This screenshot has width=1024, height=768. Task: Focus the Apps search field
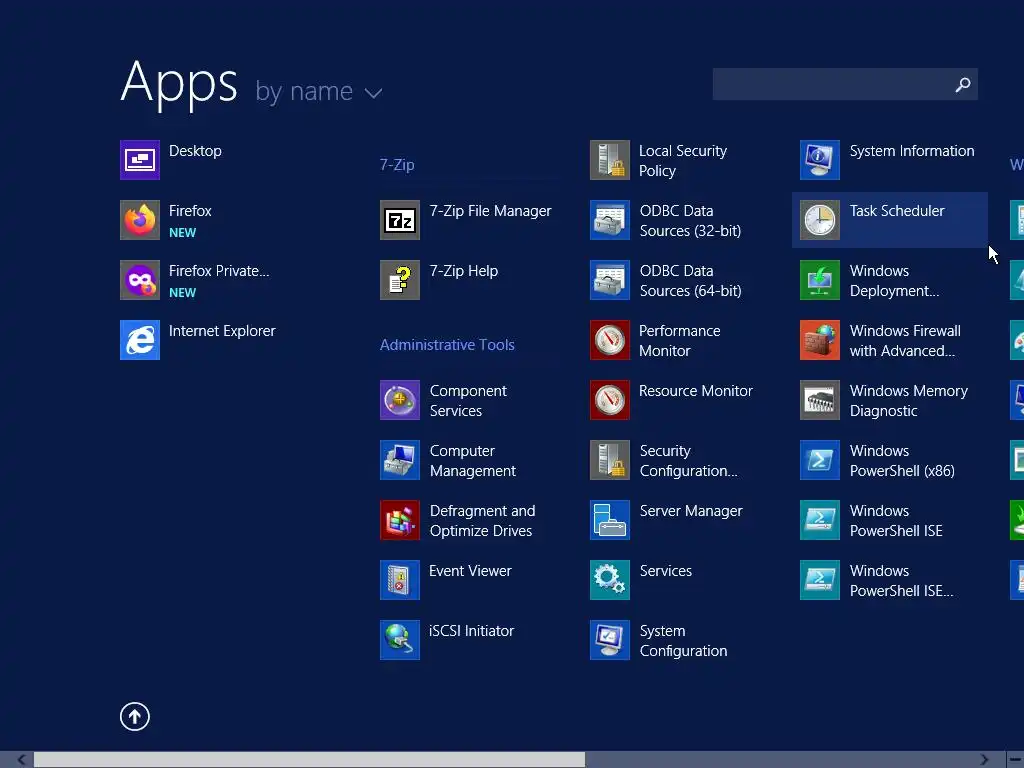(x=845, y=84)
